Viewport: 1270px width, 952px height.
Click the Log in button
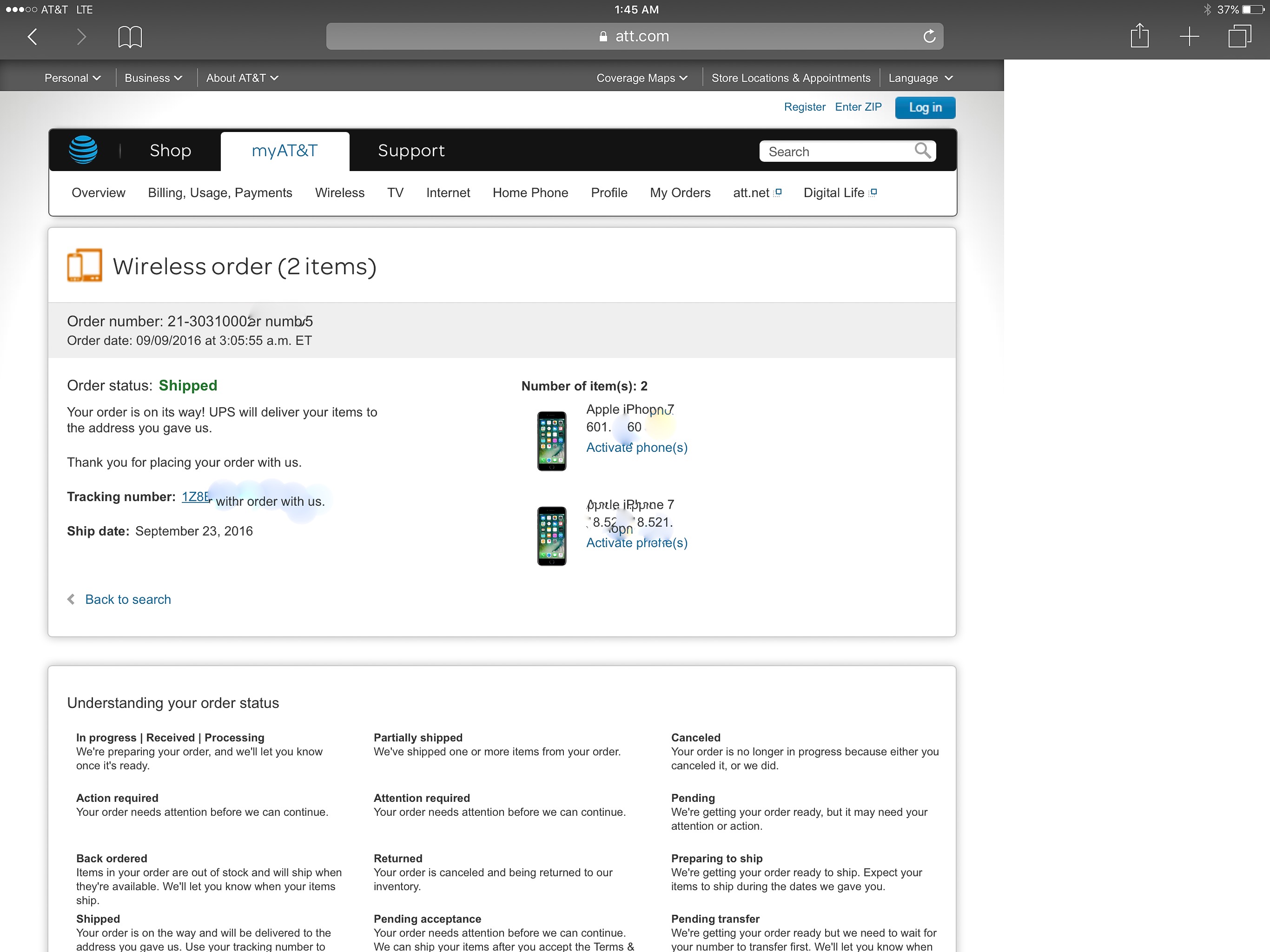(925, 107)
